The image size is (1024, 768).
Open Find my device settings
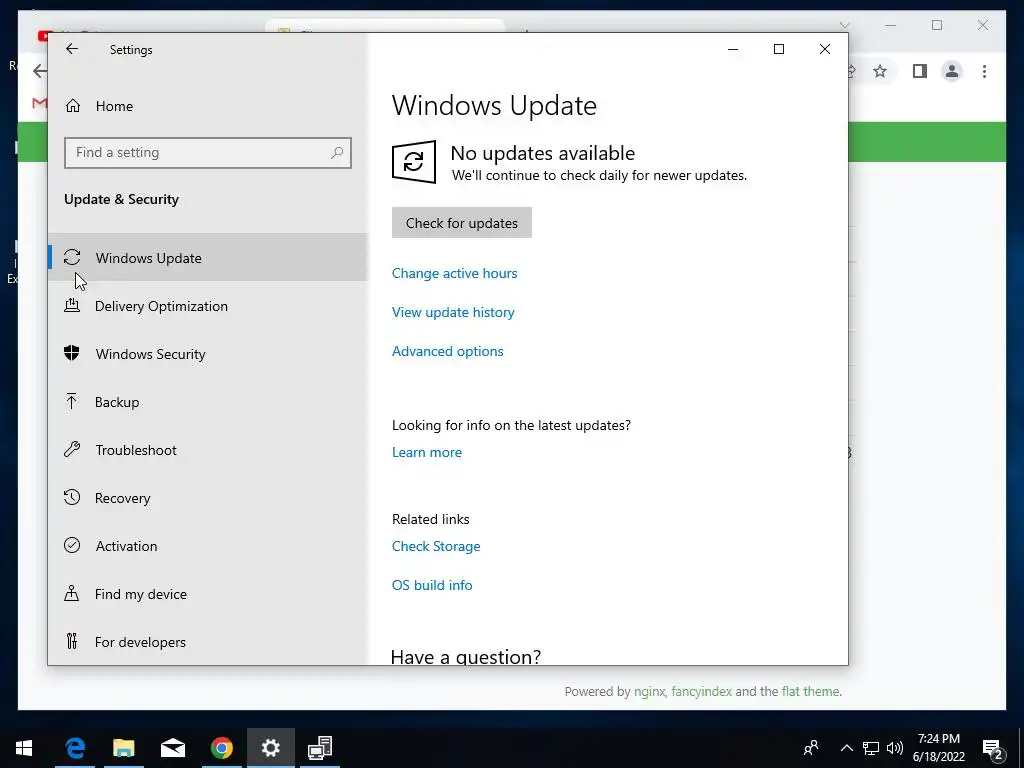tap(208, 594)
